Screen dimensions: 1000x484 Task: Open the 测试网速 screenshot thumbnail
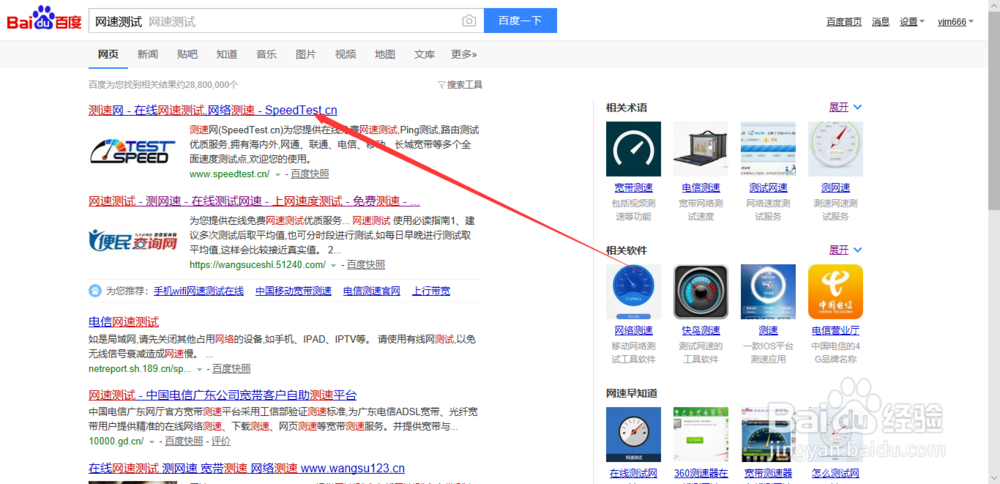click(768, 149)
